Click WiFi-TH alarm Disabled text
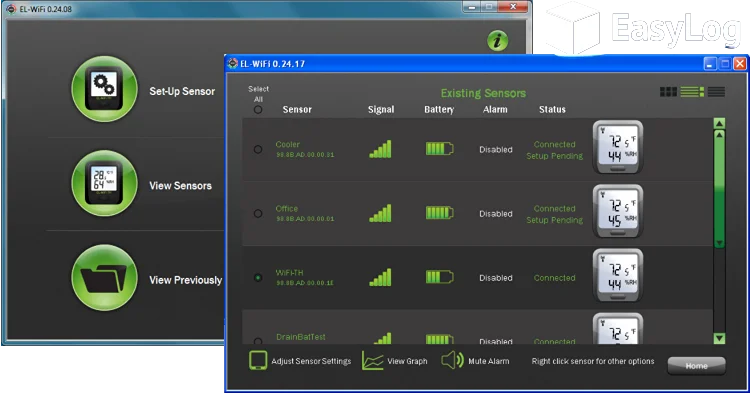The width and height of the screenshot is (750, 400). [x=496, y=278]
